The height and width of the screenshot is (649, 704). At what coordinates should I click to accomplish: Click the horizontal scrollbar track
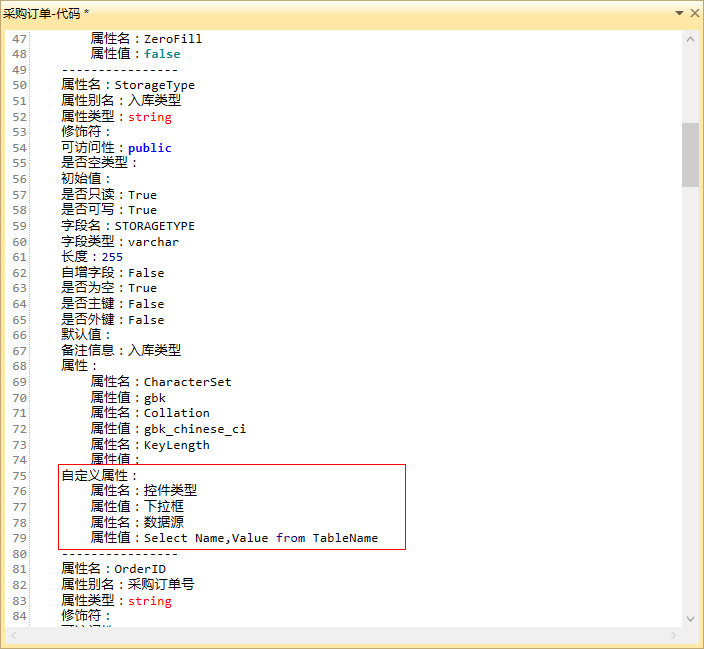coord(340,635)
